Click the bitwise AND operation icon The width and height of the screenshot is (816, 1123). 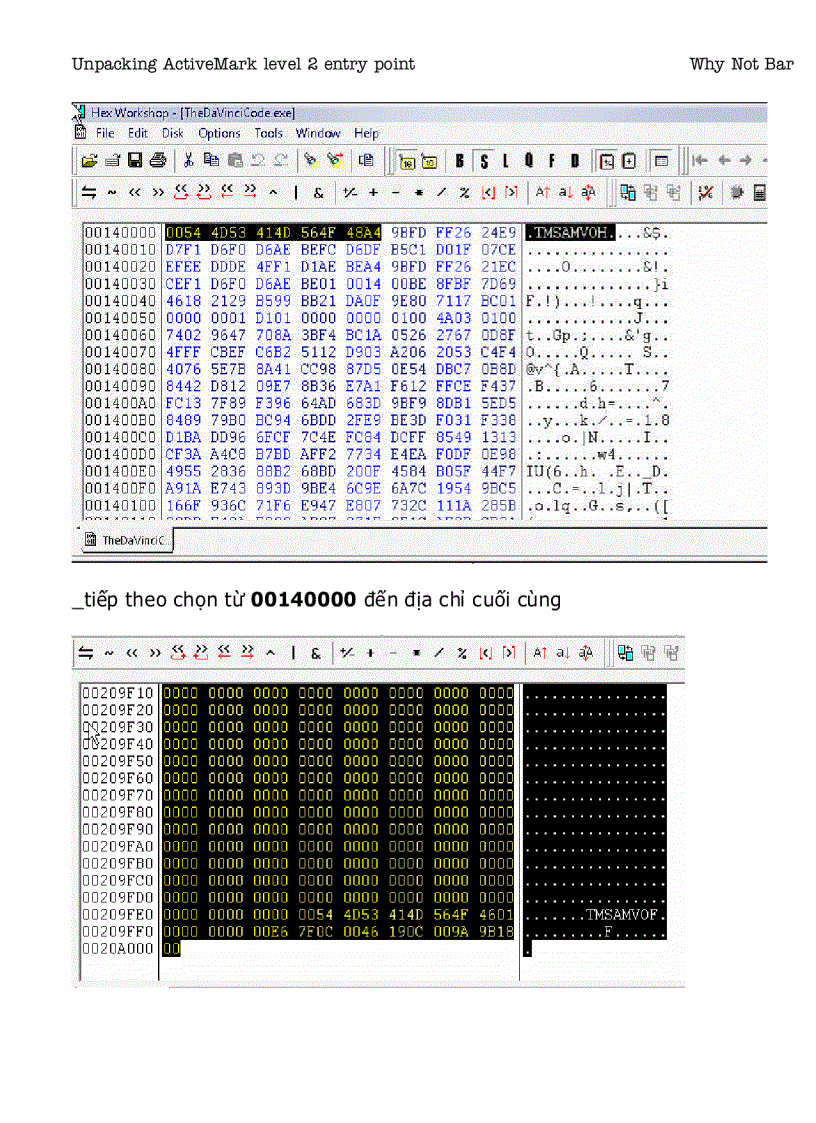pyautogui.click(x=319, y=192)
